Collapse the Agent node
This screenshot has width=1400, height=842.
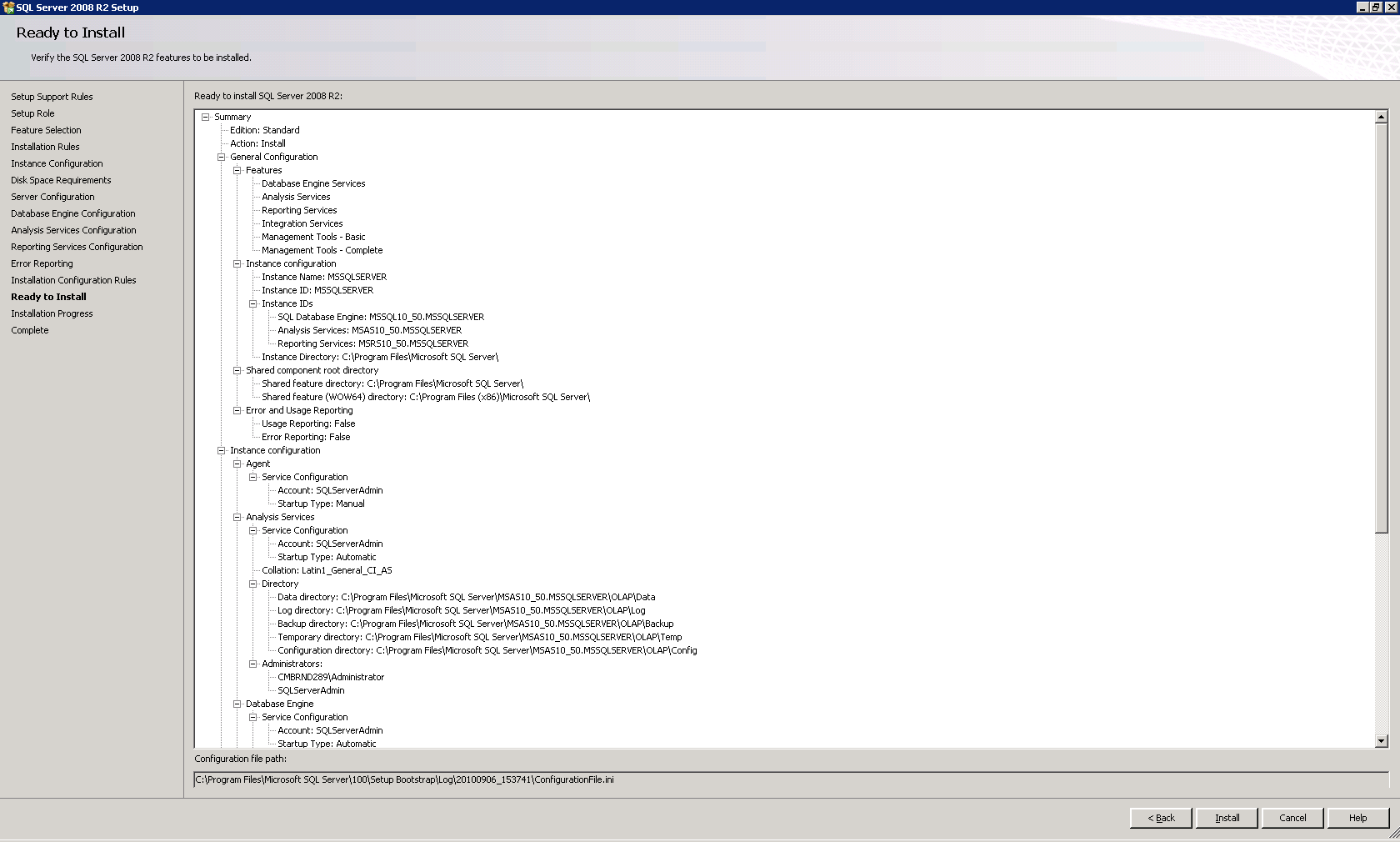[237, 464]
